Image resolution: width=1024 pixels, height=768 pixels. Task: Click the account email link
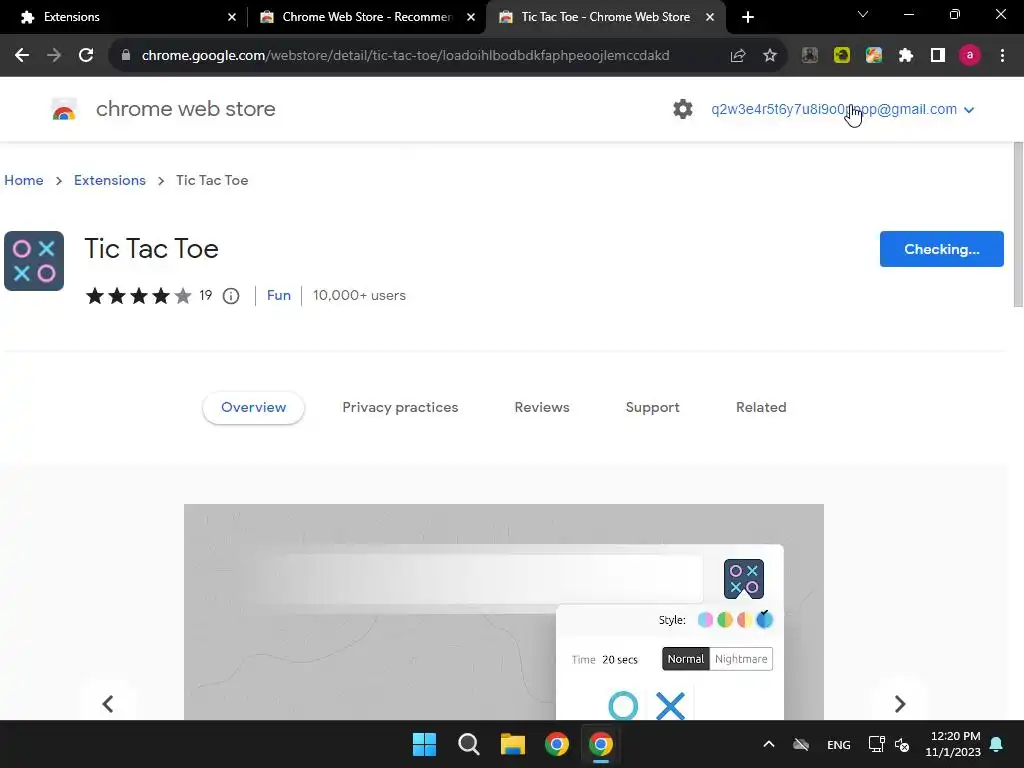pos(834,109)
